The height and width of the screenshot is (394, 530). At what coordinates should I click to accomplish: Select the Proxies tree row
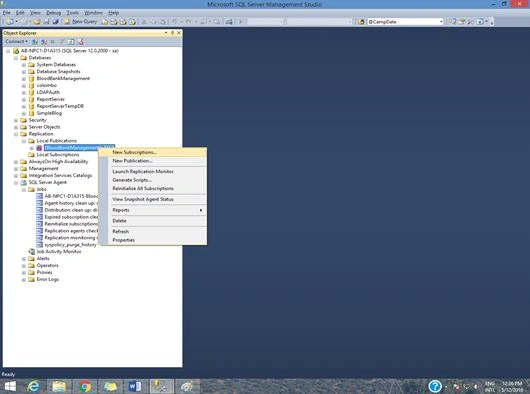[44, 272]
